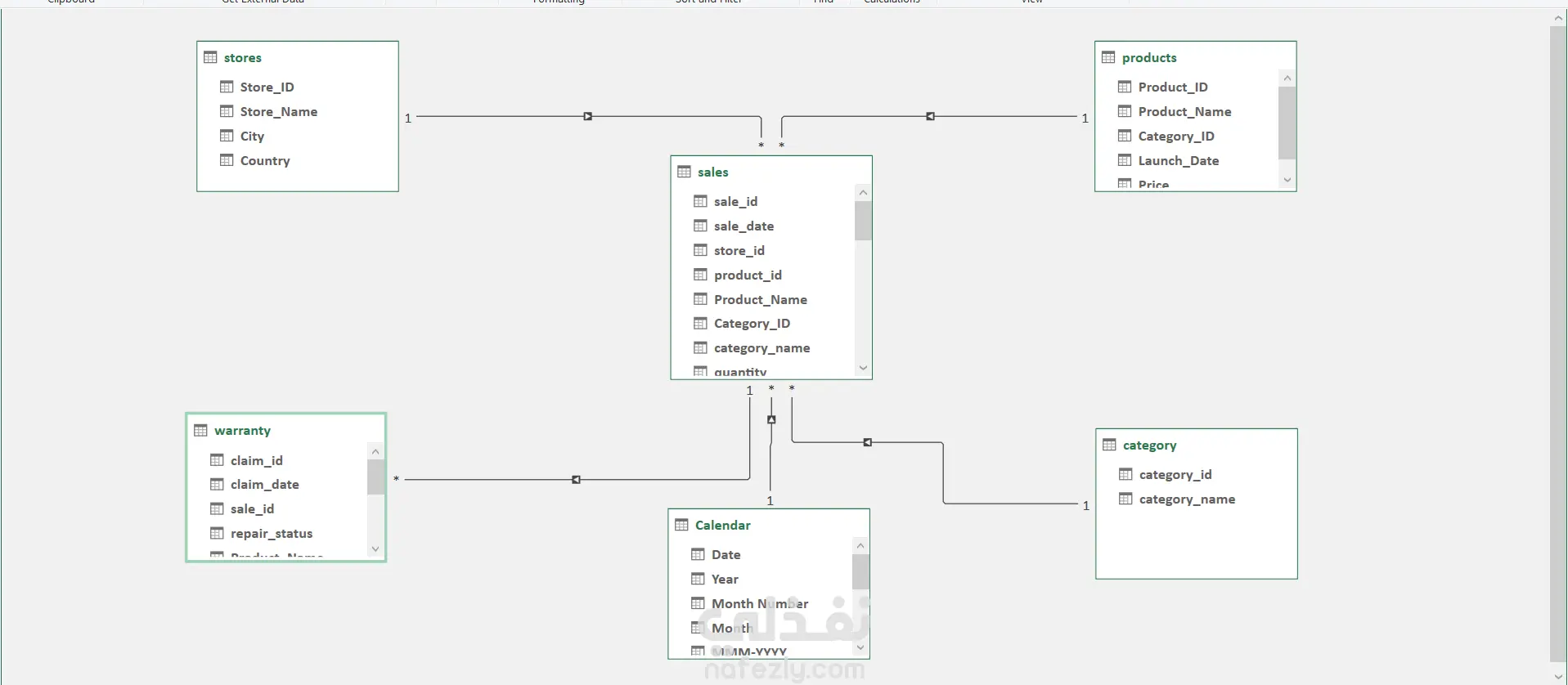Viewport: 1568px width, 685px height.
Task: Select the City column icon
Action: coord(227,136)
